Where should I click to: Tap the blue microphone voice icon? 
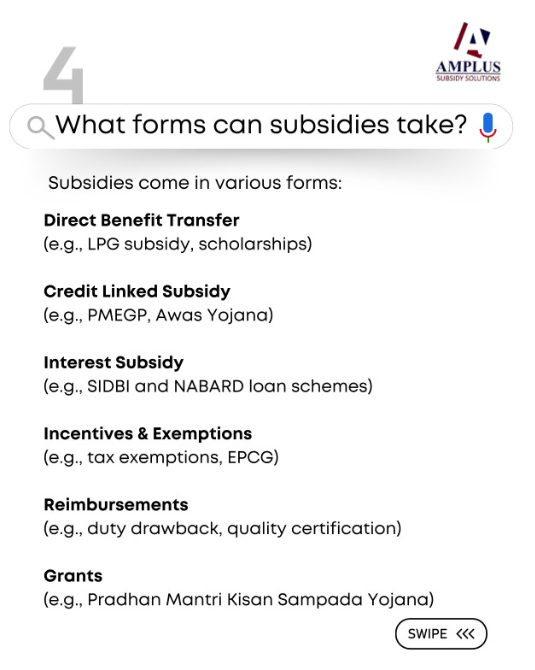(488, 127)
